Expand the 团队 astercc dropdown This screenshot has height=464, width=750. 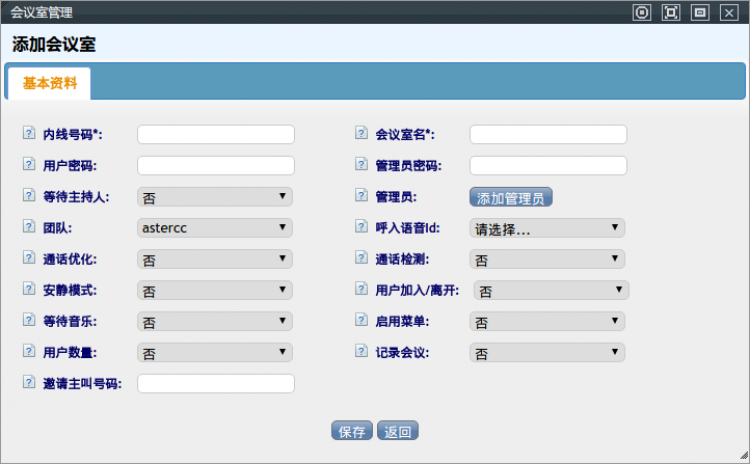coord(215,228)
